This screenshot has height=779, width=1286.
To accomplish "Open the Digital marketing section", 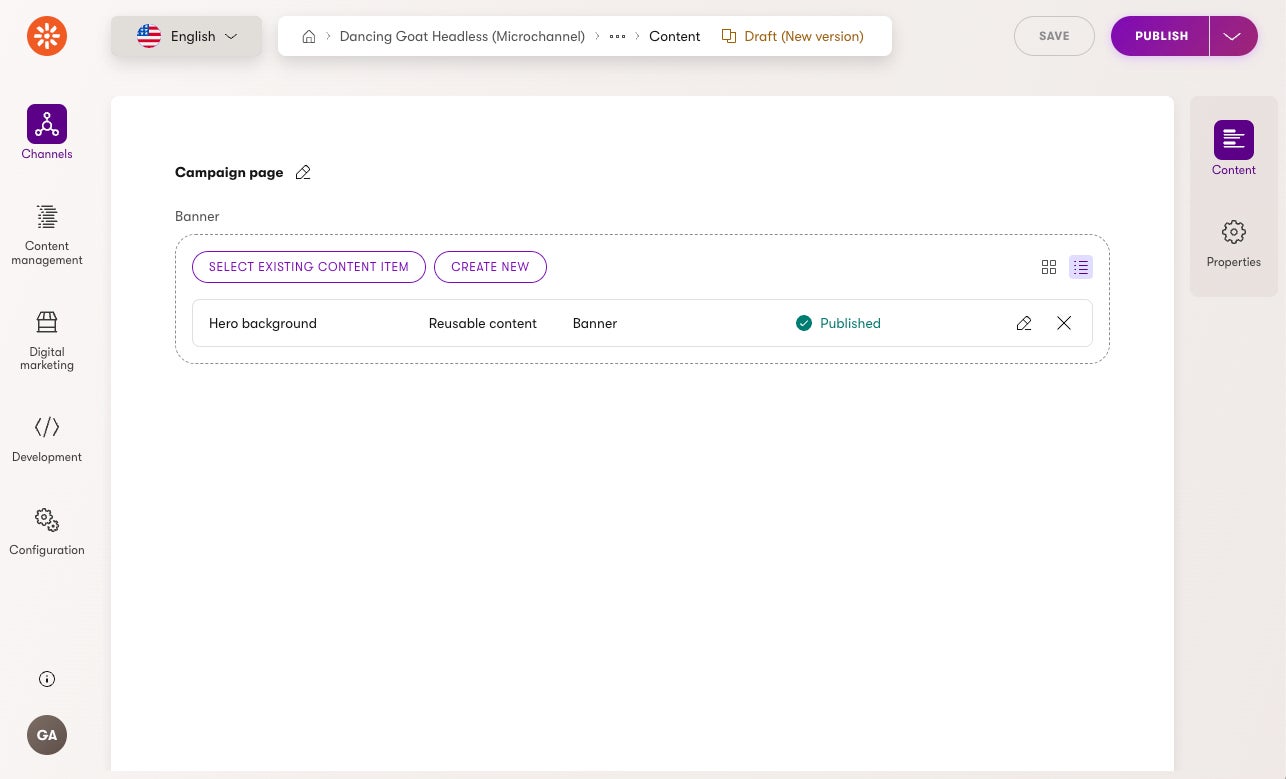I will pyautogui.click(x=47, y=340).
